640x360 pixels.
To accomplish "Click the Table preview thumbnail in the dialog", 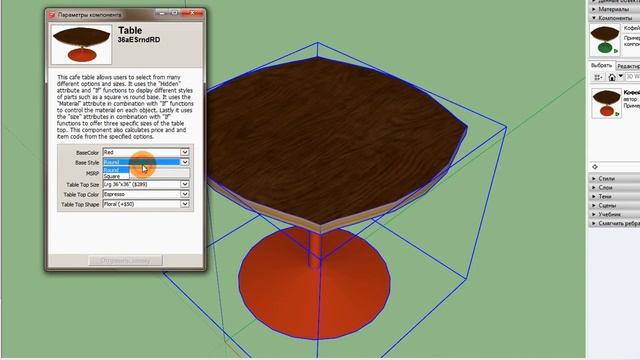I will click(x=81, y=44).
